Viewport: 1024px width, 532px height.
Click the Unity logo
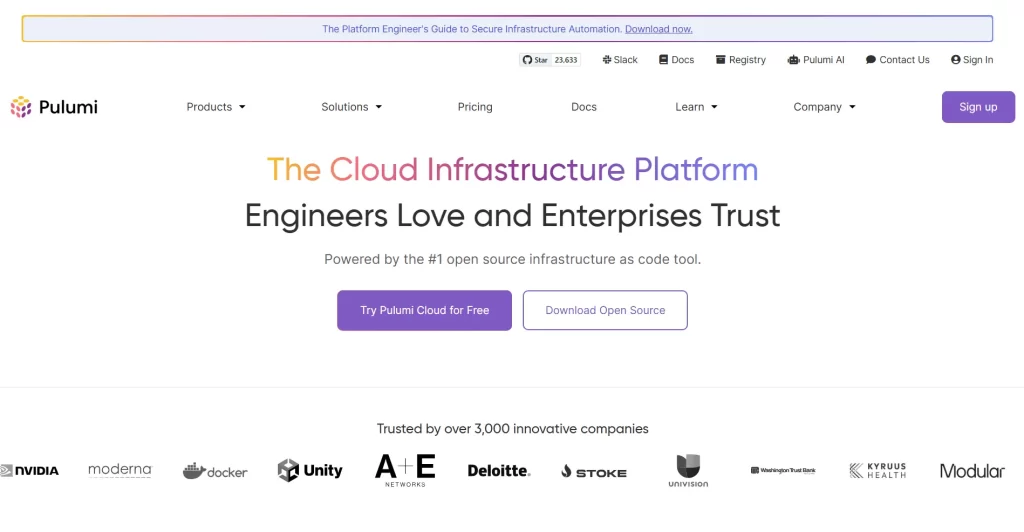310,470
